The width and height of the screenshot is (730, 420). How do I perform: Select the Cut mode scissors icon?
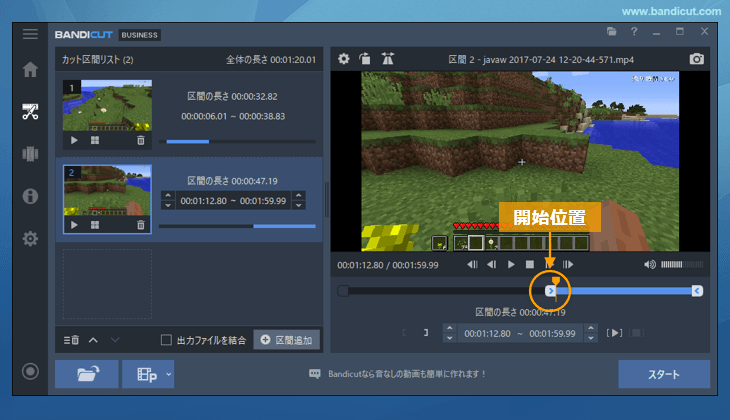(30, 111)
